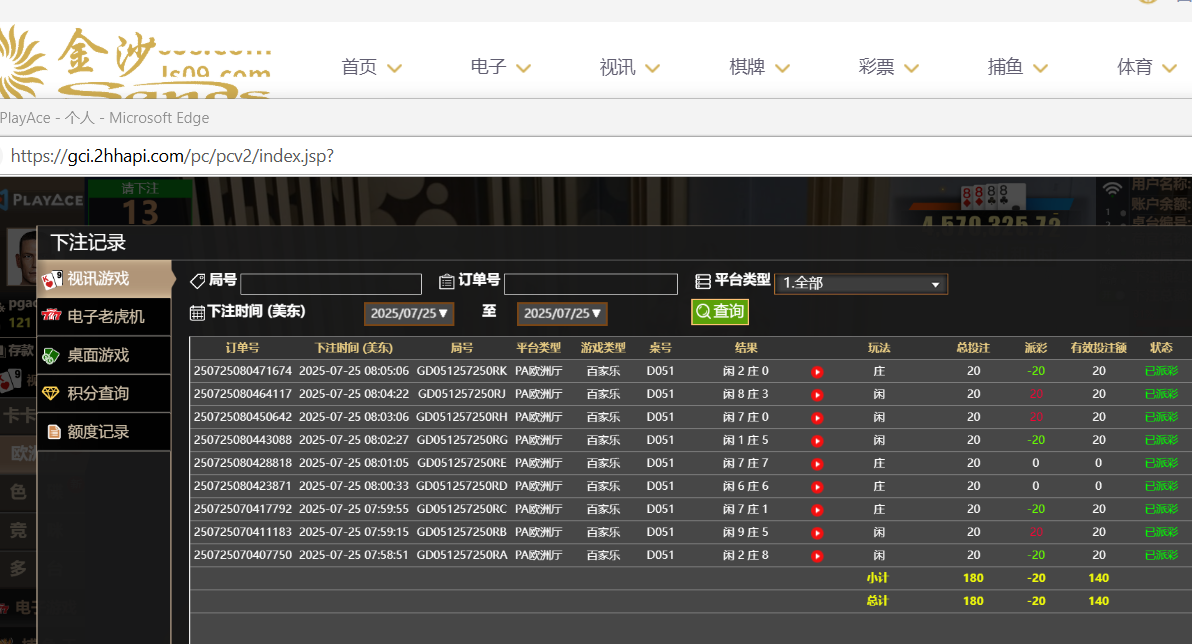Screen dimensions: 1192x644
Task: Click the document icon beside 额度记录
Action: point(52,432)
